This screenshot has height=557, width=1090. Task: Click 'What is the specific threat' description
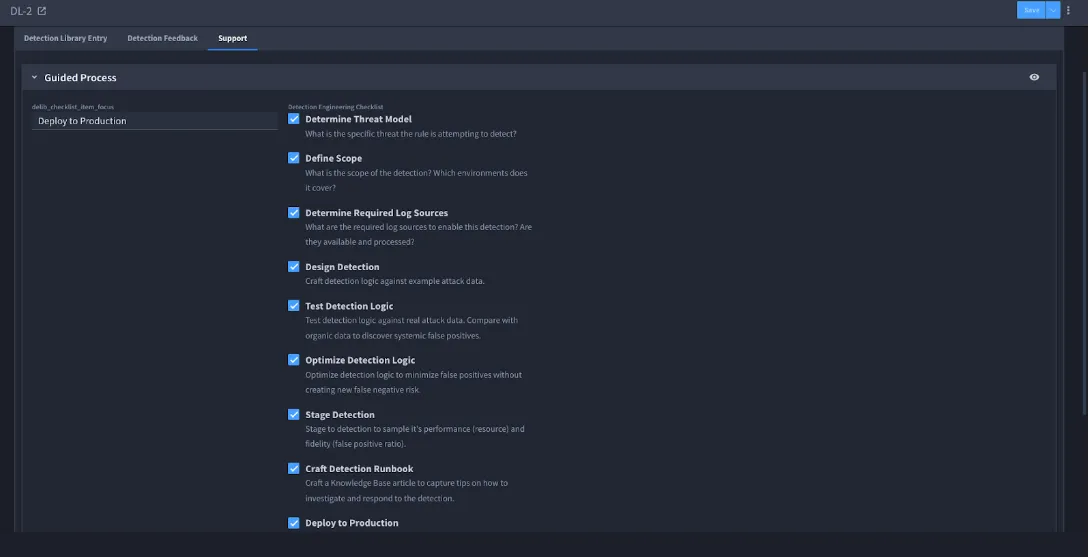[411, 134]
